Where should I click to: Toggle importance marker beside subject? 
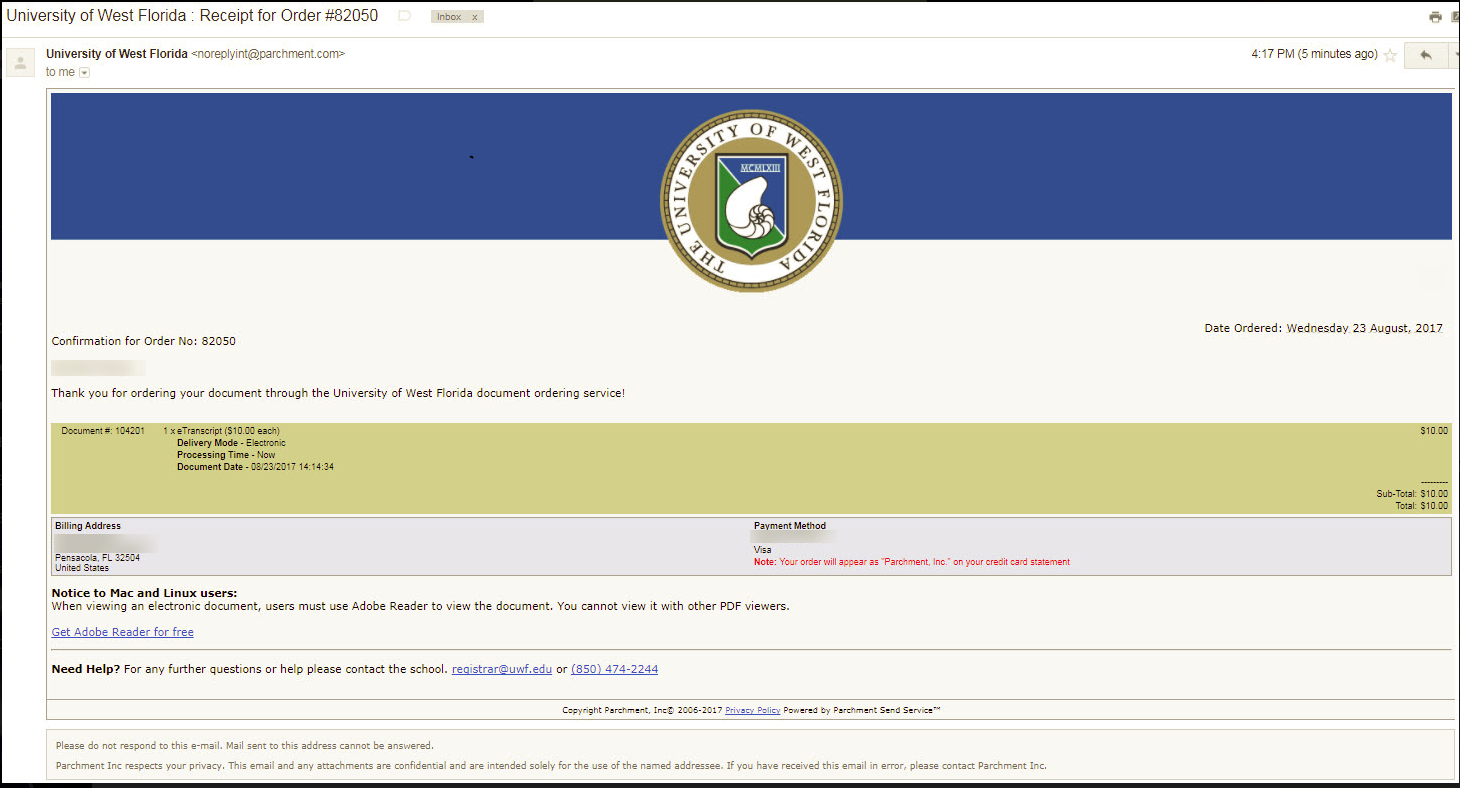[x=404, y=17]
